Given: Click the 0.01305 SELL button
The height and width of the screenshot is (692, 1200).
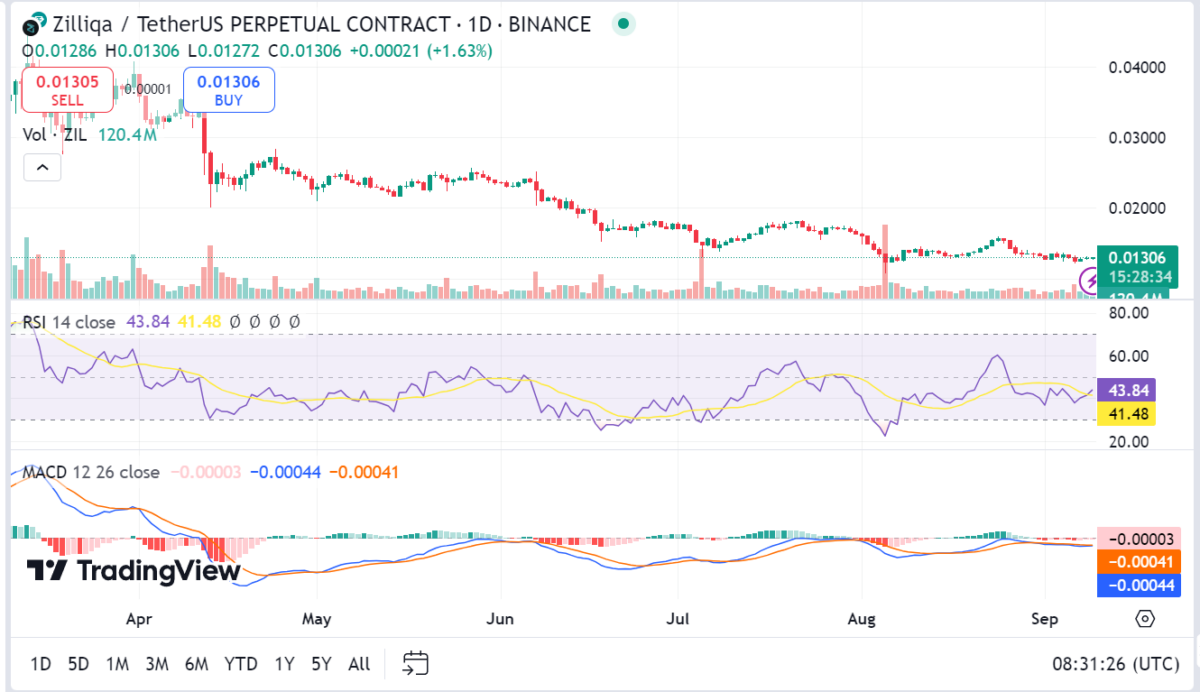Looking at the screenshot, I should [67, 90].
